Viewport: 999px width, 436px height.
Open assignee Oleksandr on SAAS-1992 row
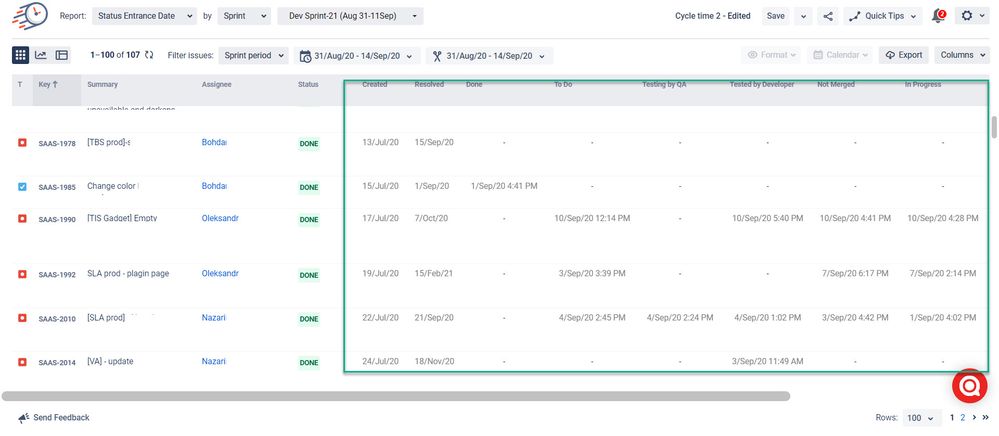[220, 273]
